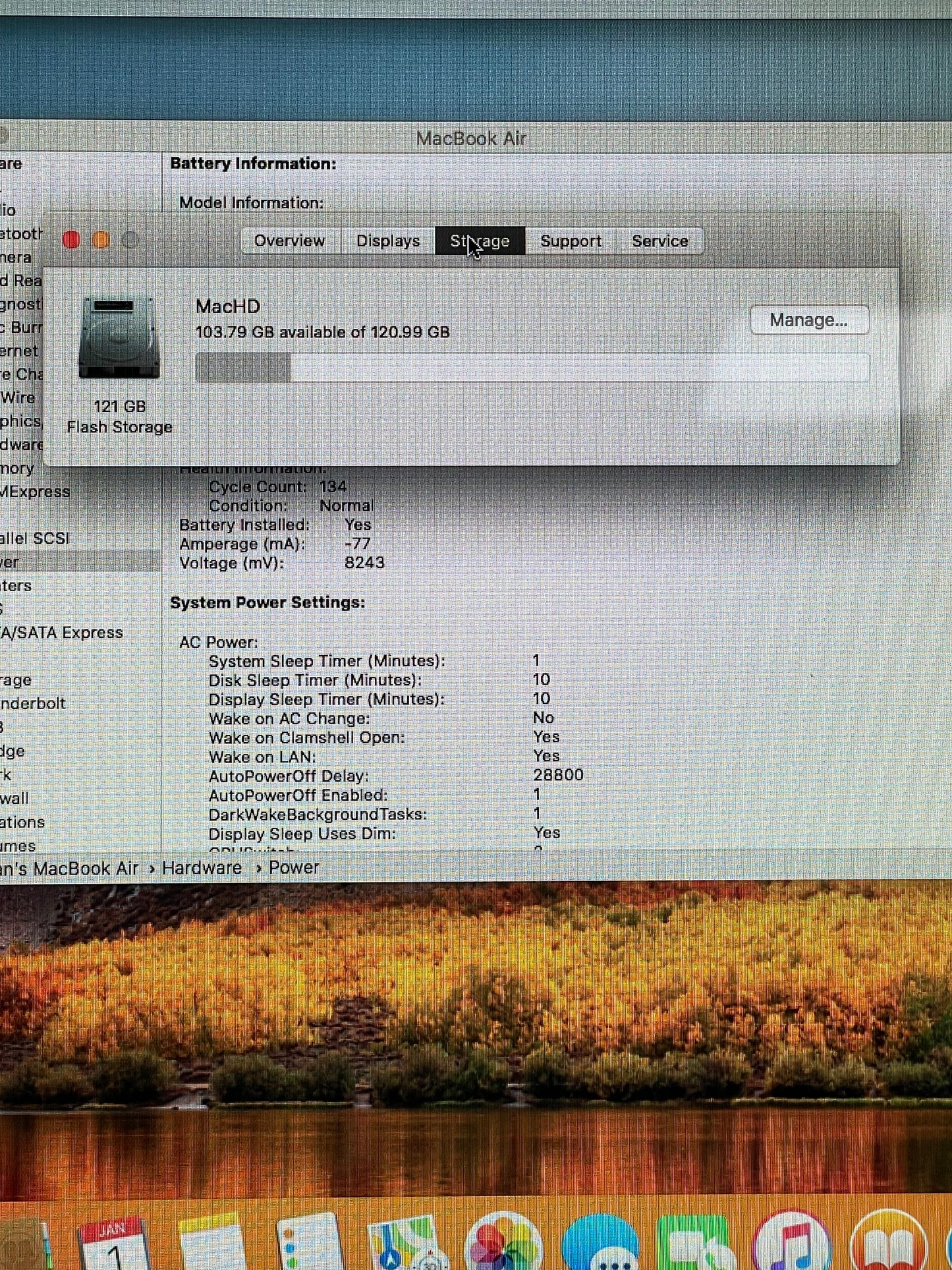Viewport: 952px width, 1270px height.
Task: Click the MacHD volume name
Action: [228, 306]
